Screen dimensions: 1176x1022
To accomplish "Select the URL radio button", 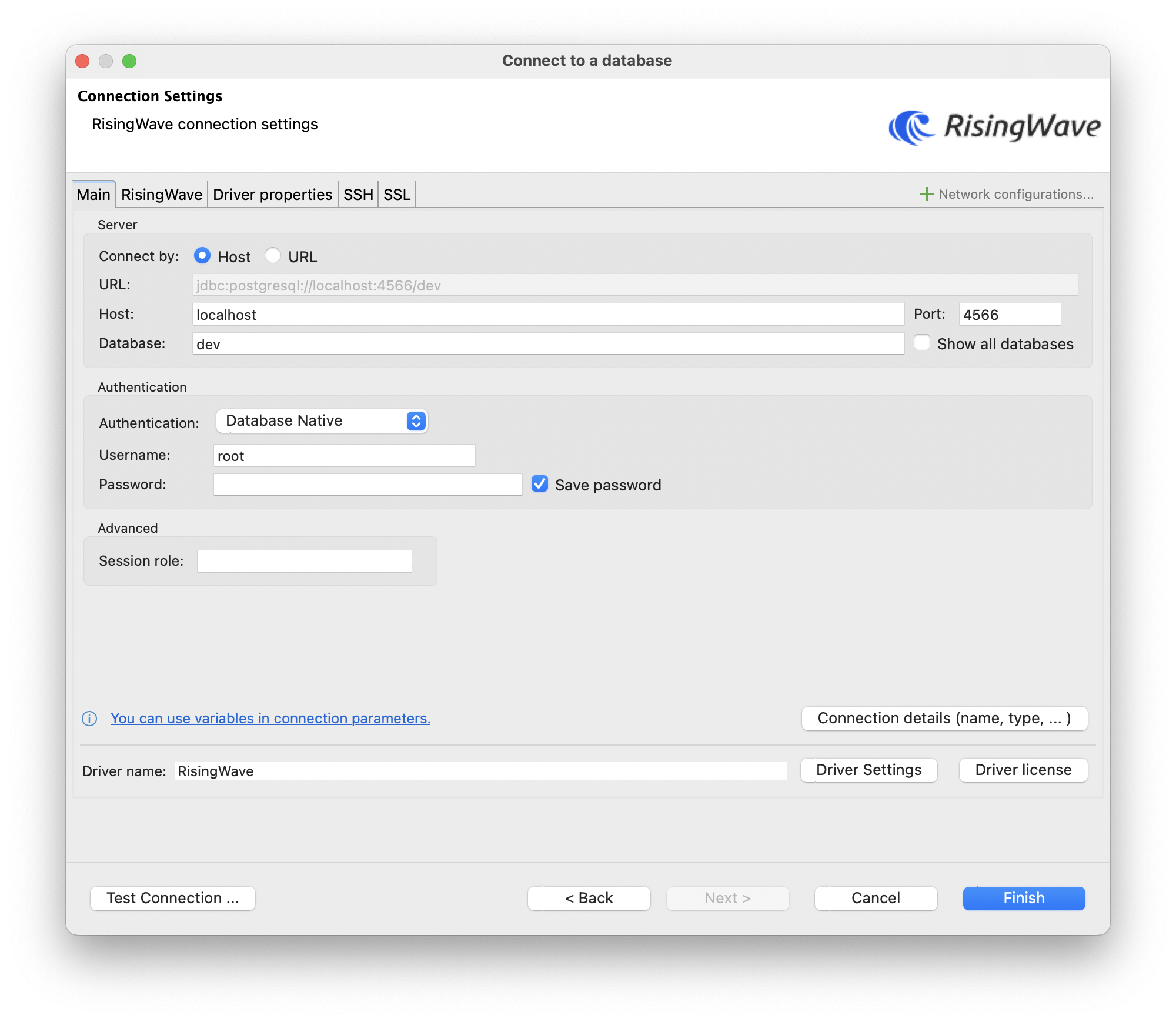I will [x=273, y=256].
